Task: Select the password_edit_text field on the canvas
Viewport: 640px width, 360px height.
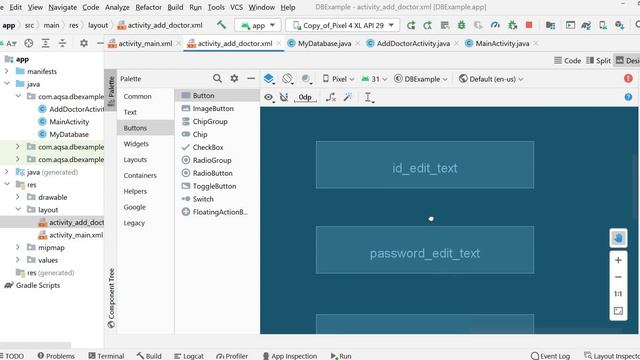Action: (x=425, y=250)
